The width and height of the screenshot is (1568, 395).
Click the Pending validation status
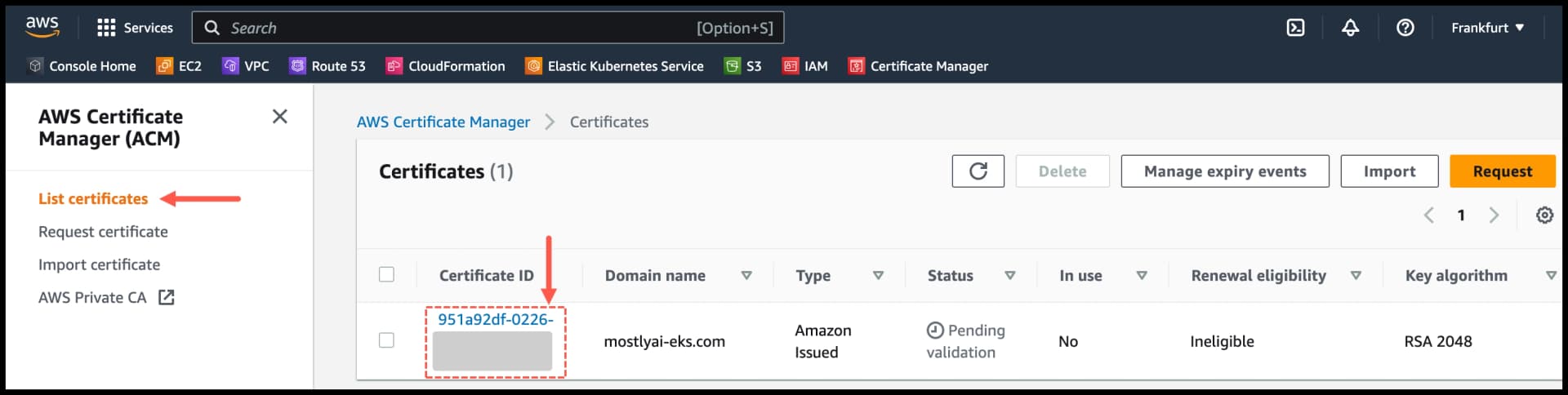[966, 341]
